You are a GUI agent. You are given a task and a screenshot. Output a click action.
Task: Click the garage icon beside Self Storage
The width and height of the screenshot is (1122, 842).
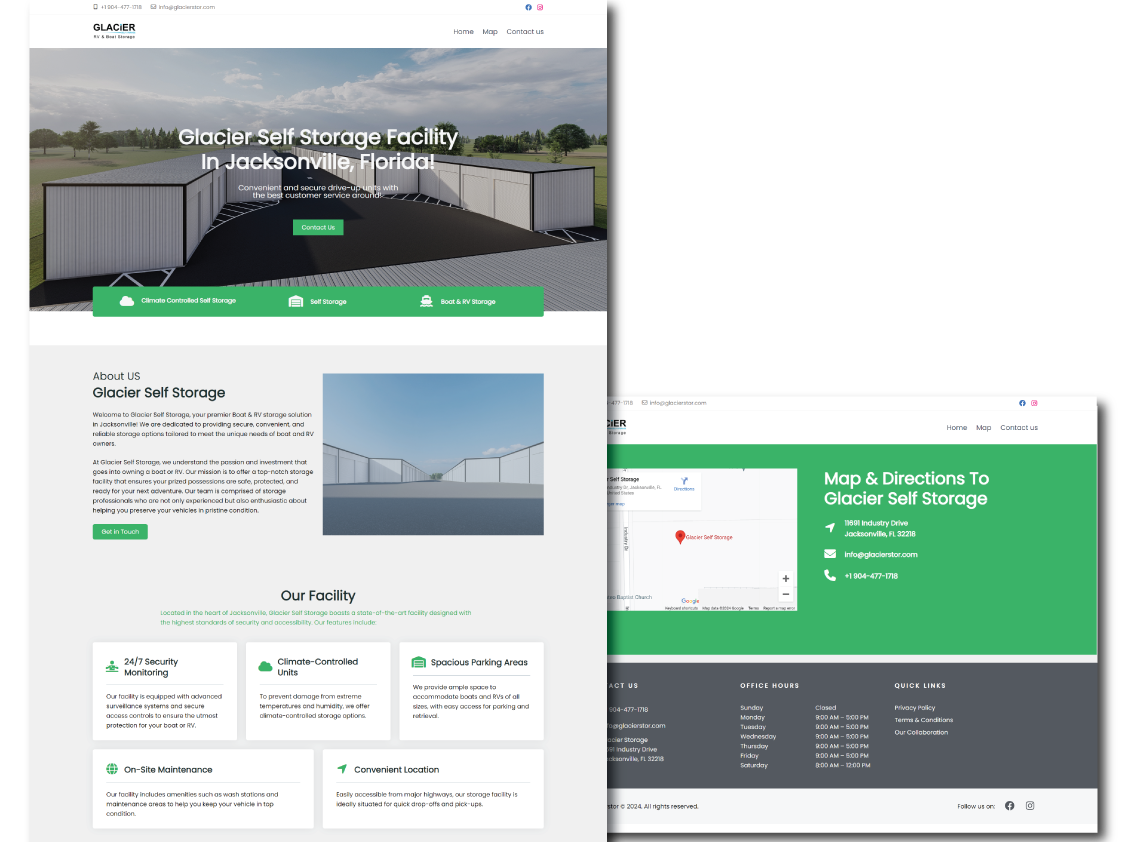tap(296, 301)
